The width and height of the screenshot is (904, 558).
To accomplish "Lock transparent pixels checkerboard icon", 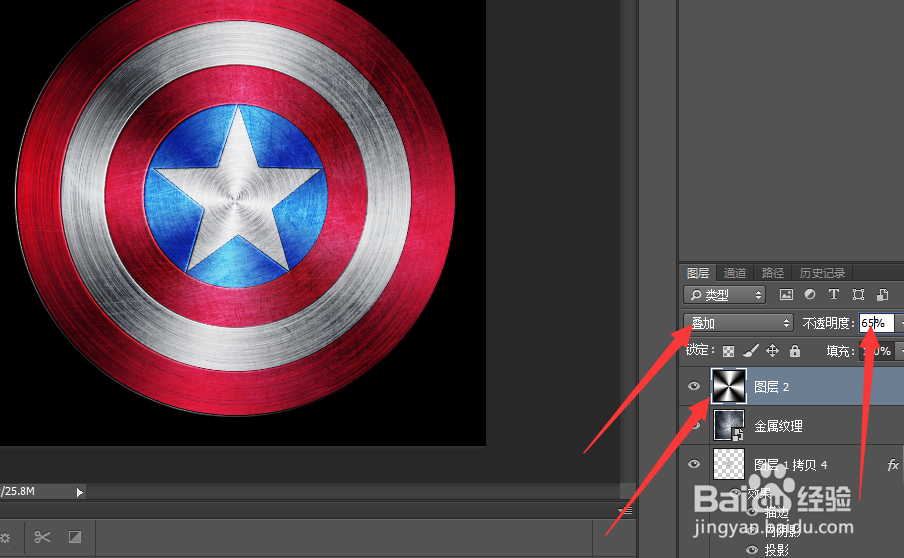I will pos(729,351).
